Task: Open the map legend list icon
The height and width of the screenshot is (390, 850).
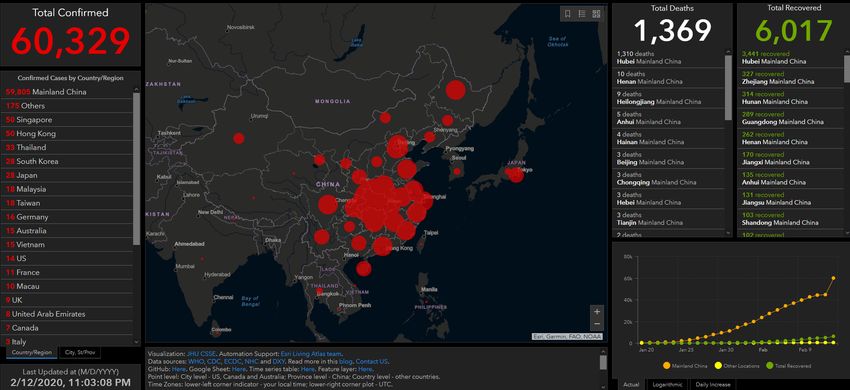Action: pos(582,14)
